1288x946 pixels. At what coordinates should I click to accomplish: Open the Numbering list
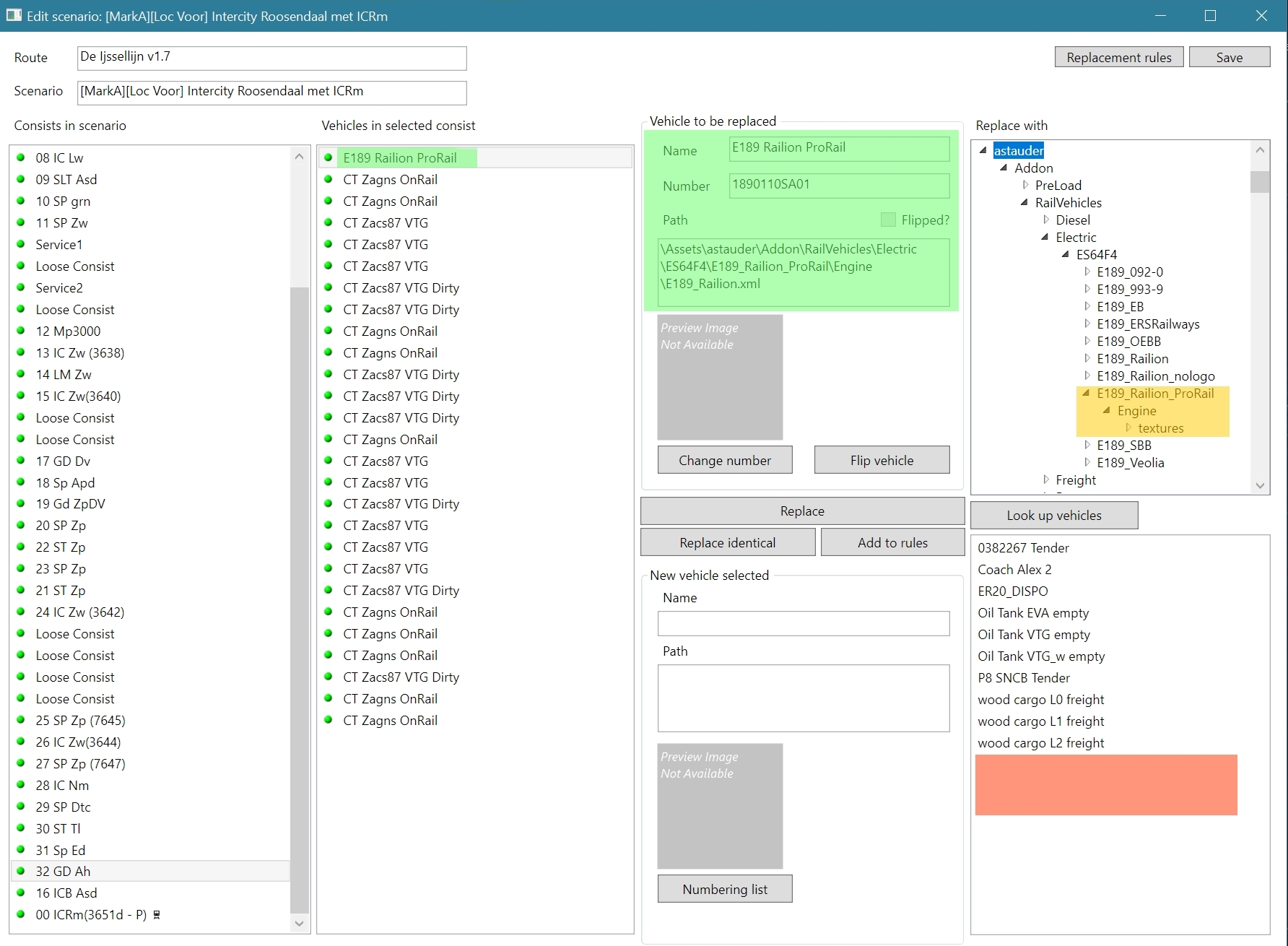[725, 889]
